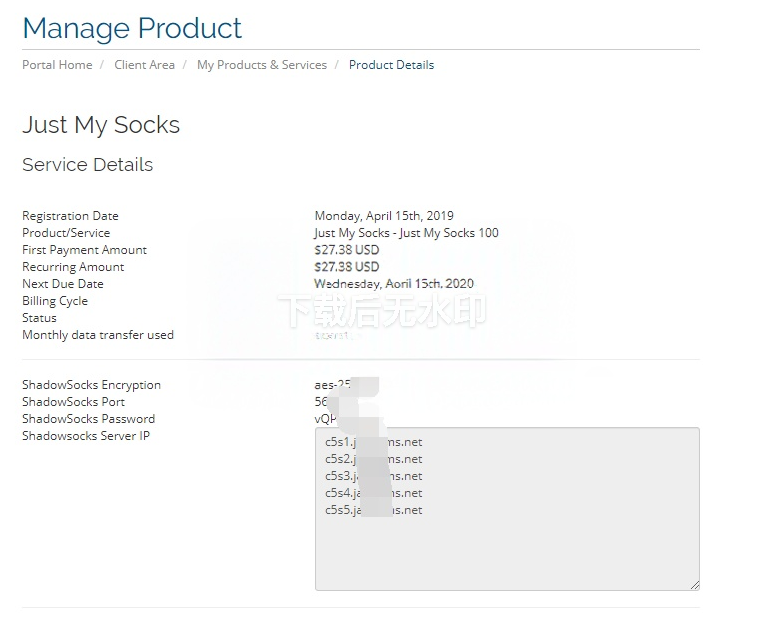Screen dimensions: 762x624
Task: Click the Next Due Date label
Action: click(63, 284)
